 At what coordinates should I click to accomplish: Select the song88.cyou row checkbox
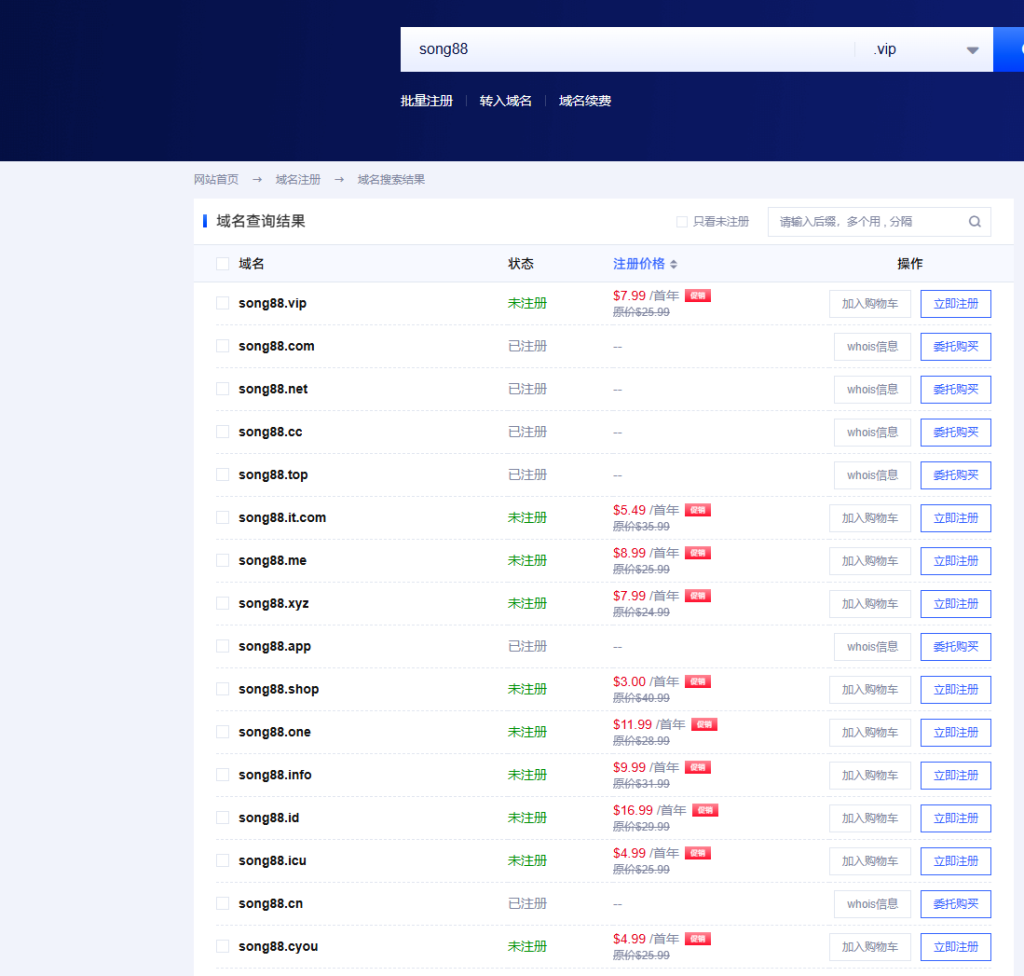223,946
